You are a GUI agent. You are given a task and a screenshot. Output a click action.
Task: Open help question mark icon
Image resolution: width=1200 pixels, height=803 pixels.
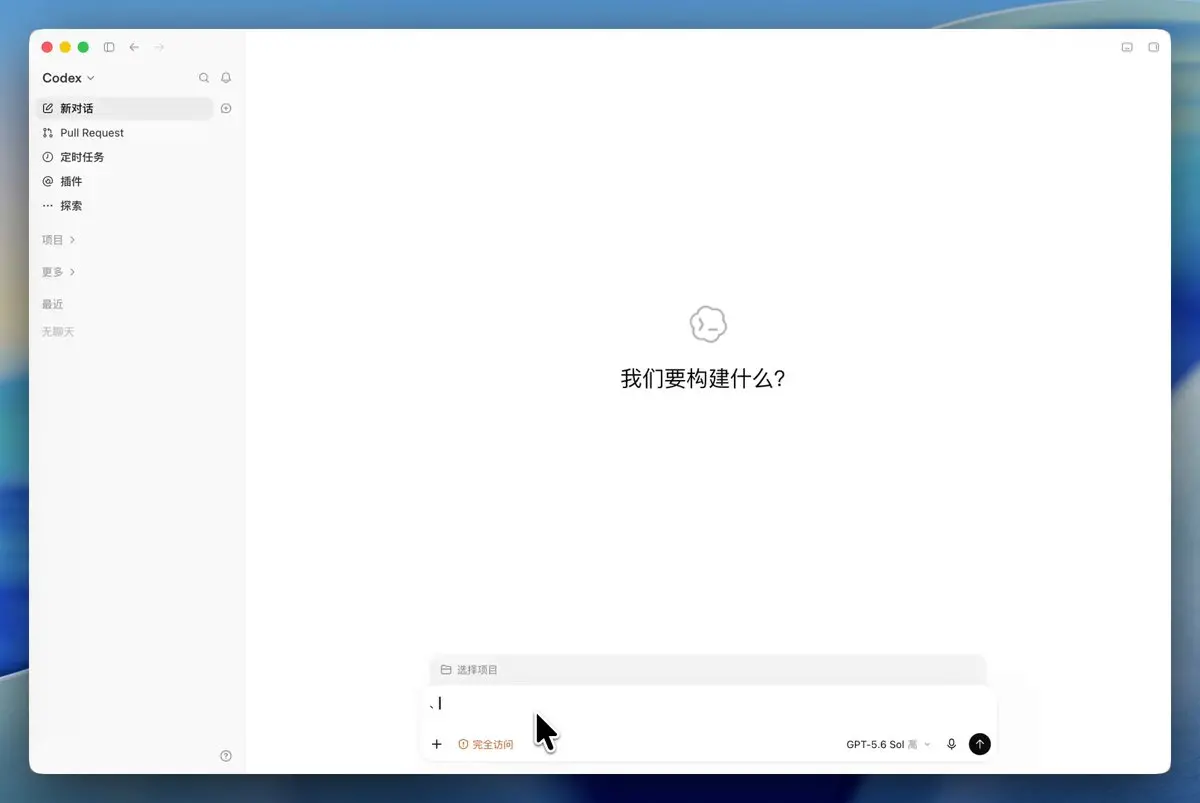pos(226,756)
